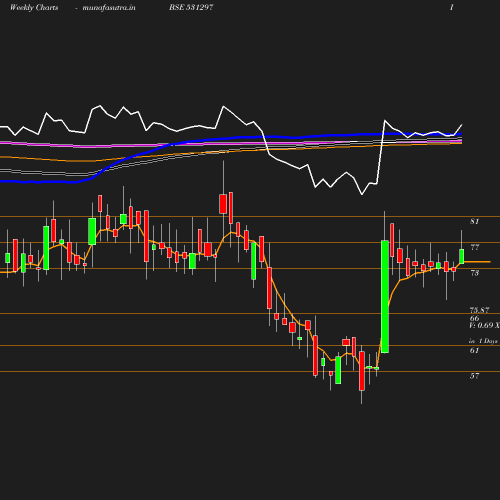This screenshot has height=500, width=500.
Task: Click the tallest green candlestick bar
Action: click(385, 296)
